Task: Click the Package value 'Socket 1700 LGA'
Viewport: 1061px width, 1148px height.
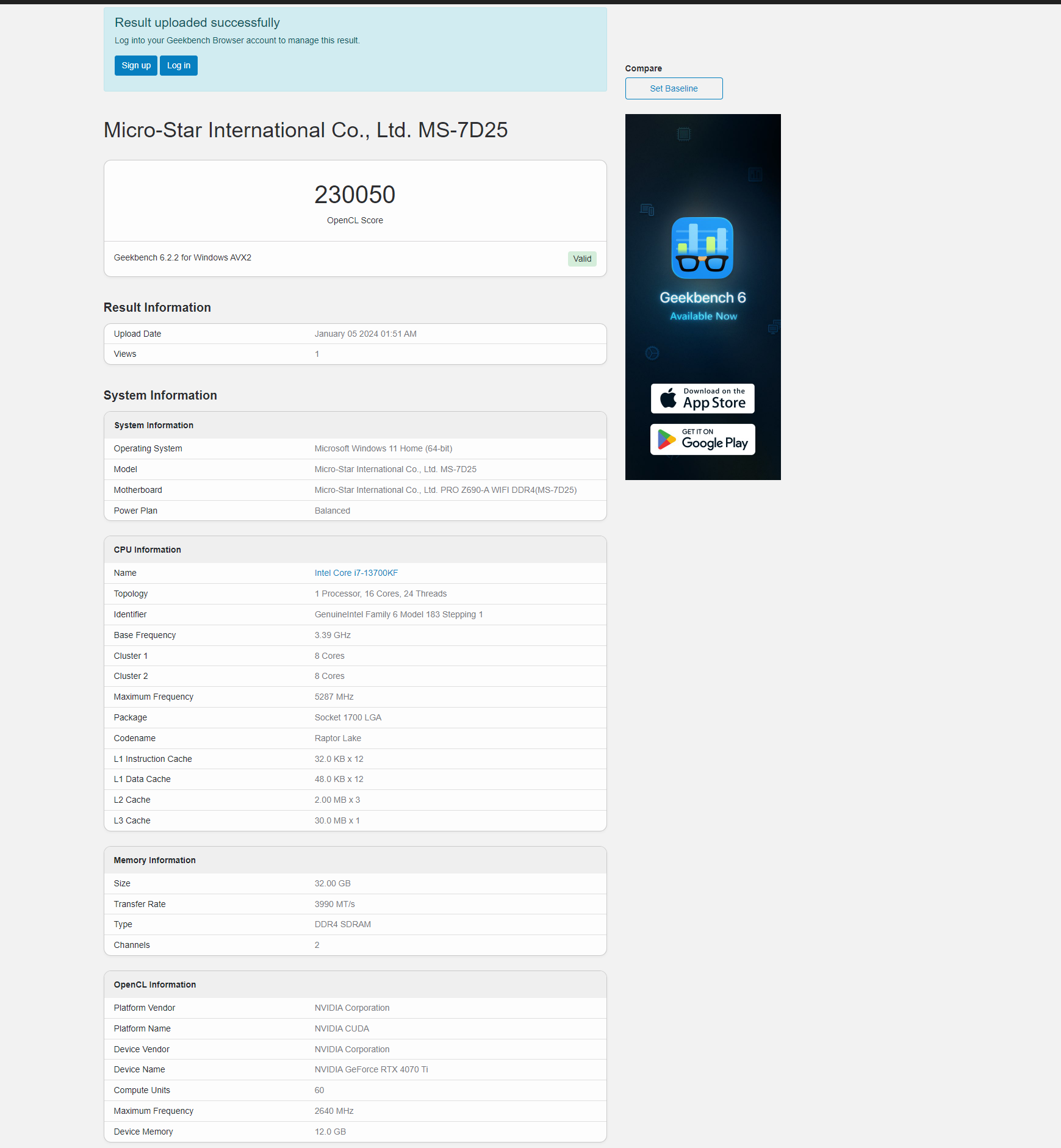Action: point(348,717)
